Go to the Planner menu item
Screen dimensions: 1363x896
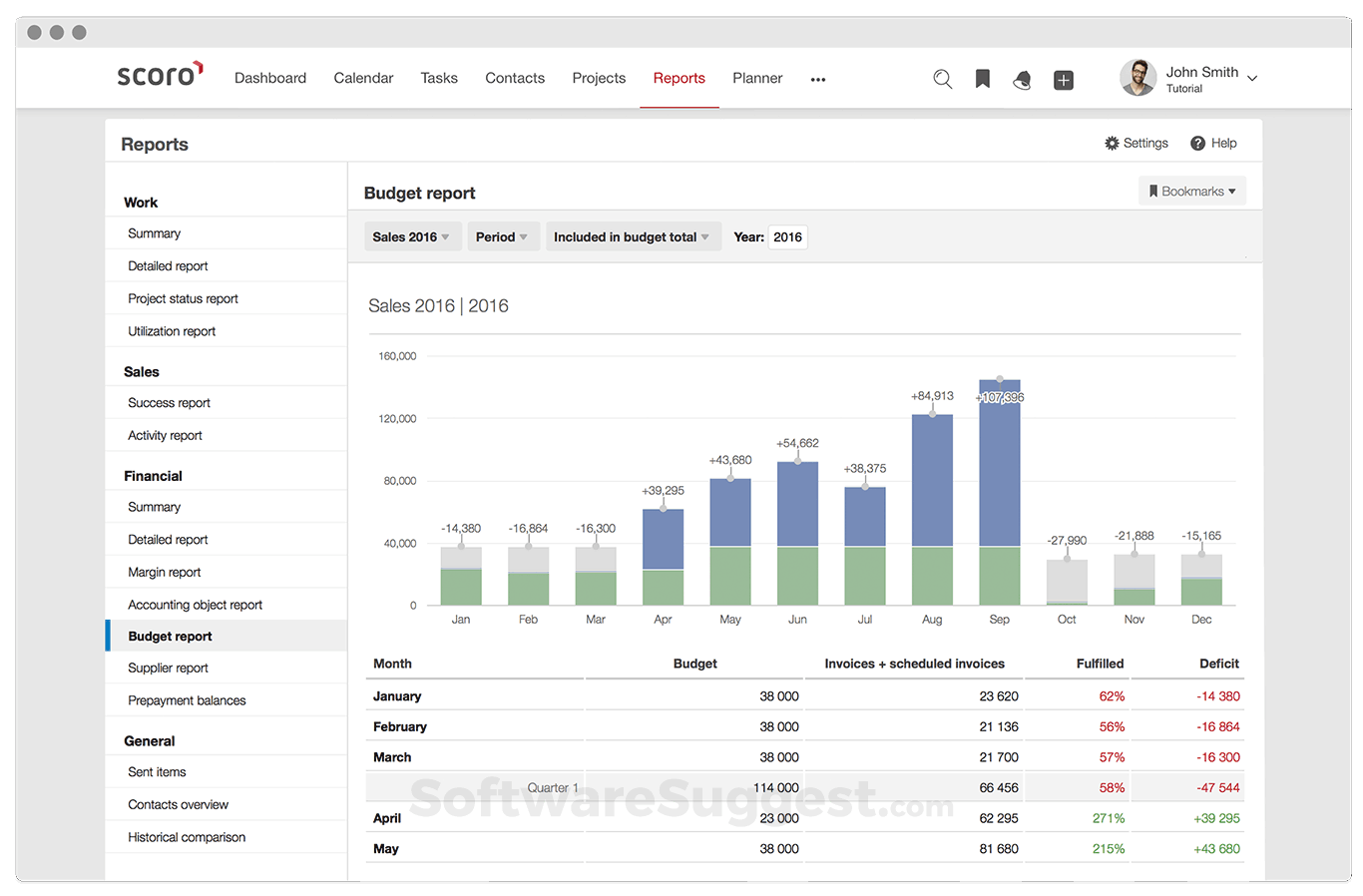tap(757, 78)
